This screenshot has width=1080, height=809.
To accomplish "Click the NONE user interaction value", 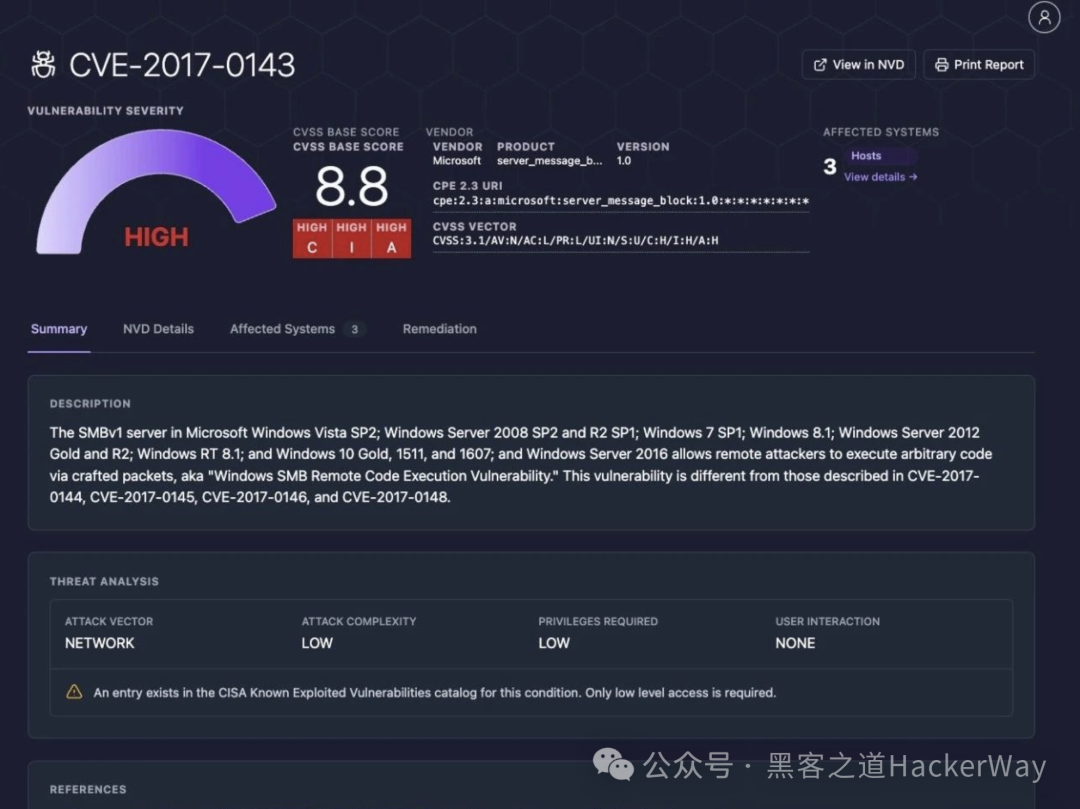I will 795,643.
